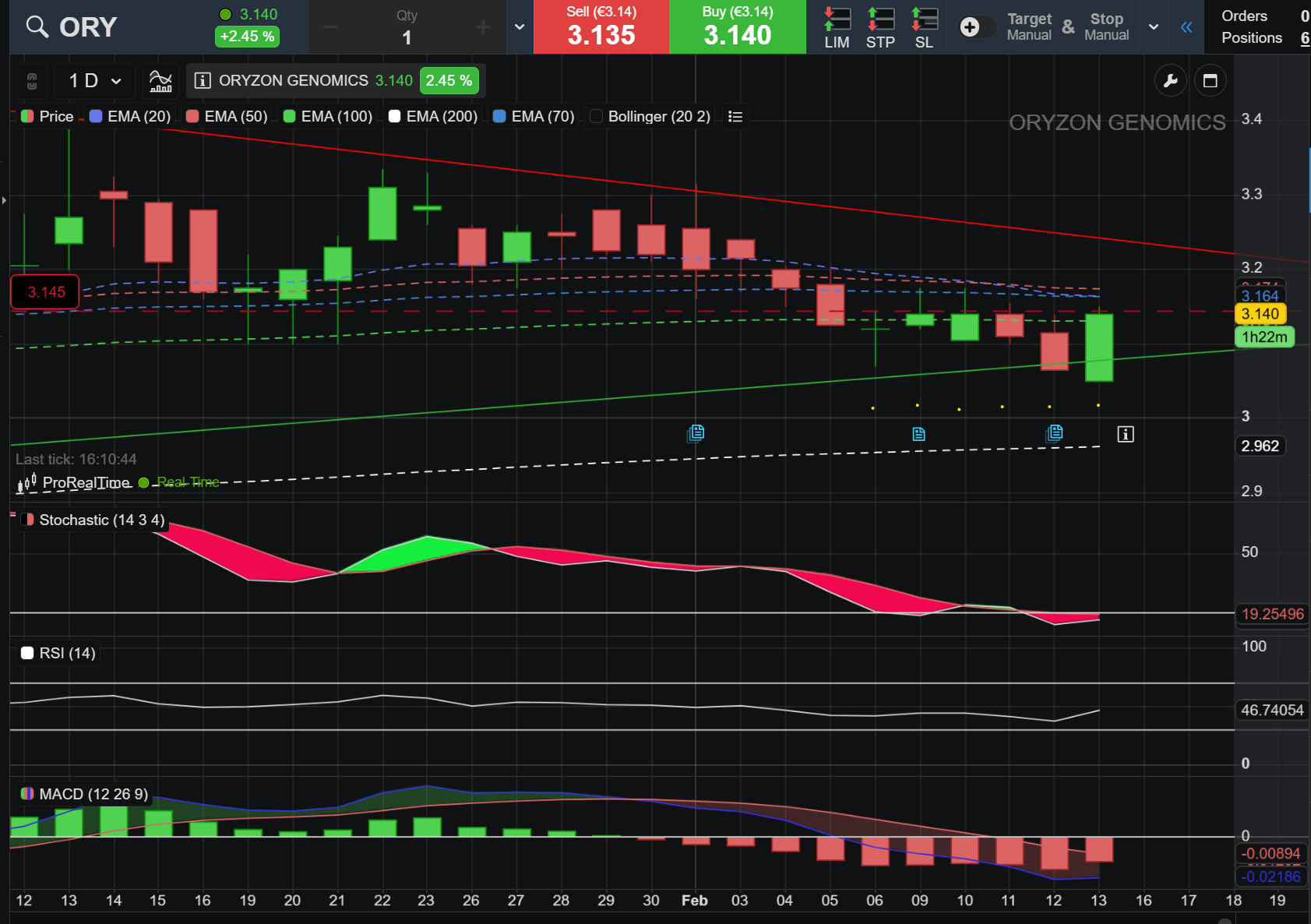The width and height of the screenshot is (1311, 924).
Task: Click the EMA (20) blue color swatch
Action: pos(96,116)
